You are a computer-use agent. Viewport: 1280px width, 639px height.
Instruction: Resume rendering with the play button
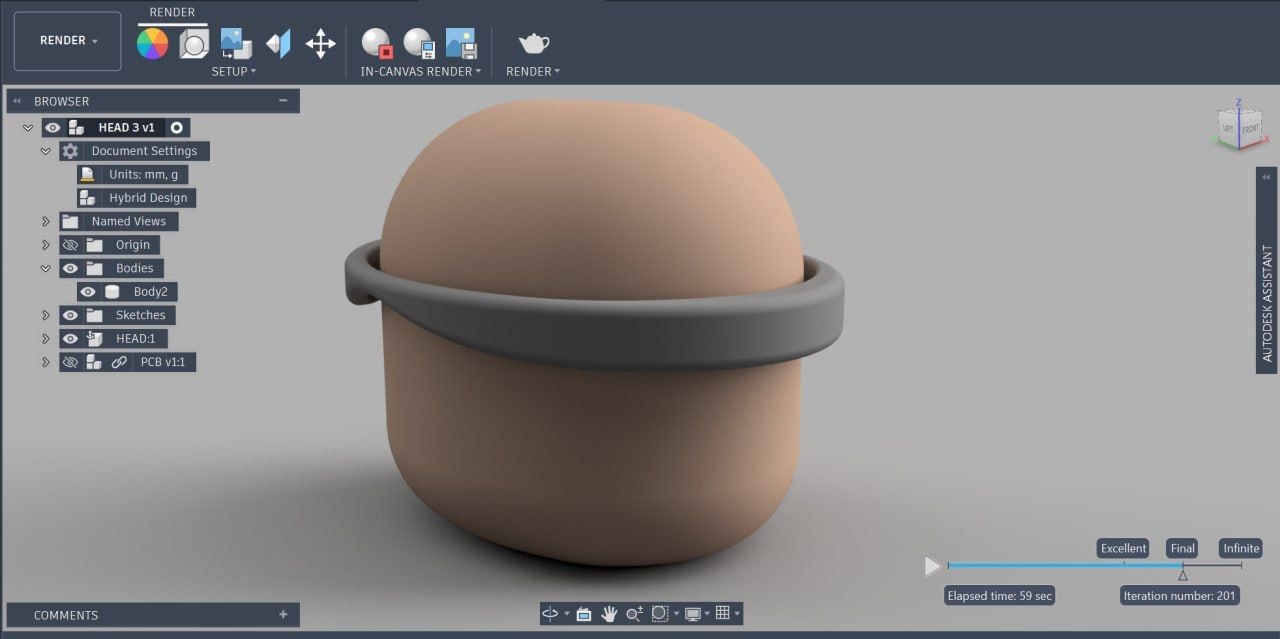coord(932,567)
